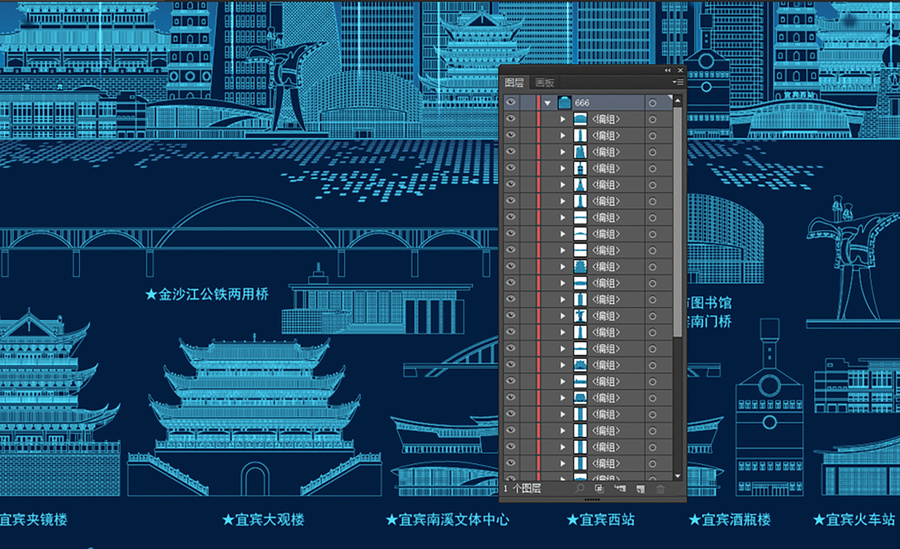
Task: Click the "1 个图层" layer count text
Action: point(522,488)
